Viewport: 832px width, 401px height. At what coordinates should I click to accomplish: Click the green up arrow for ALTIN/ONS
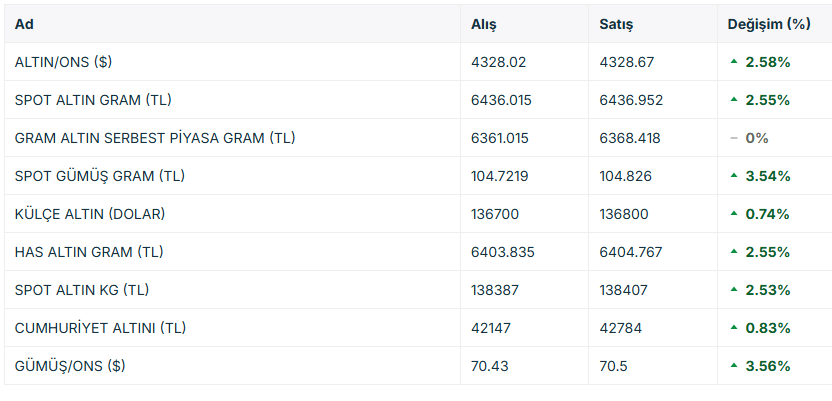734,62
